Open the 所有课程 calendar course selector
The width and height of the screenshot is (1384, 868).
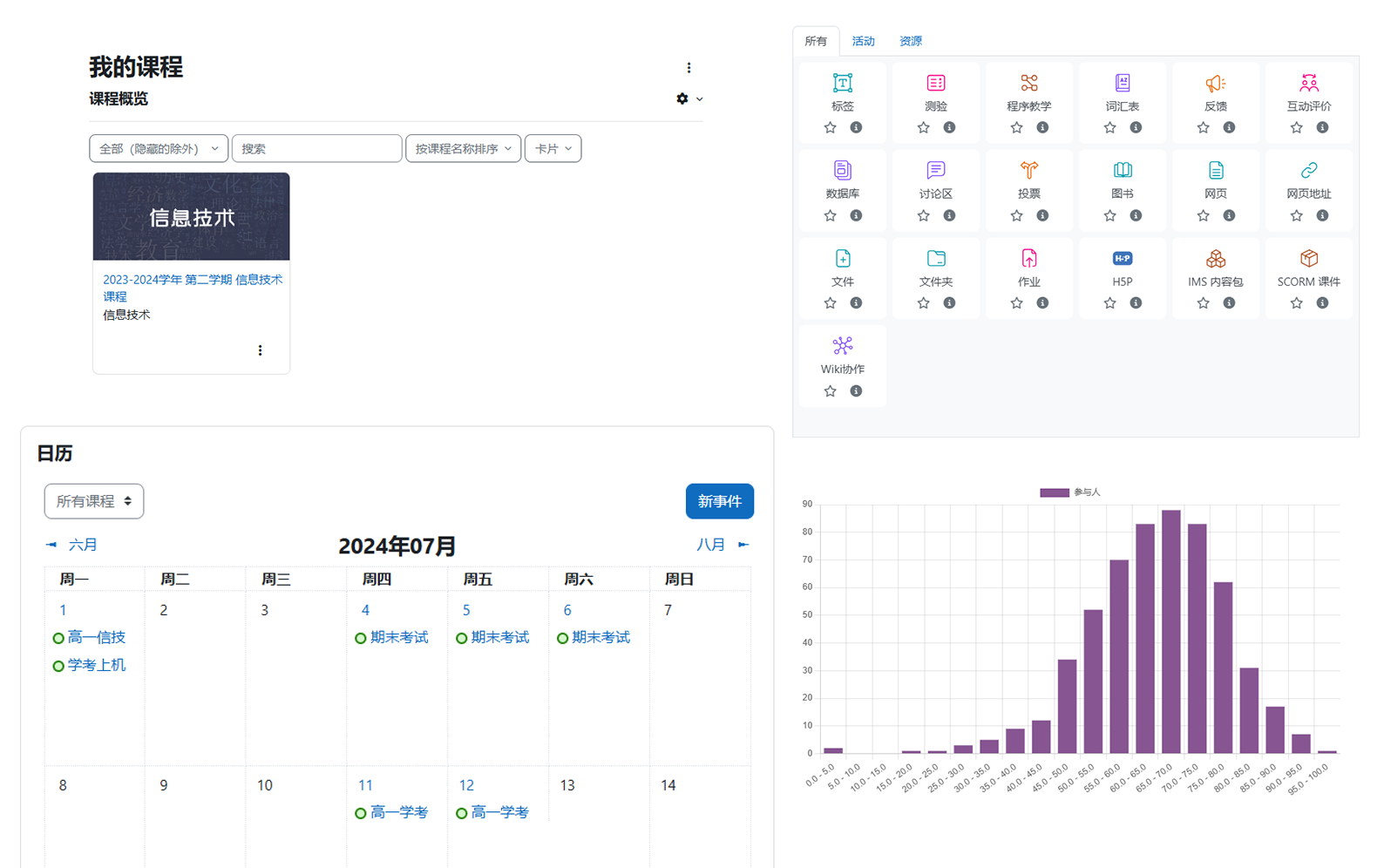94,501
